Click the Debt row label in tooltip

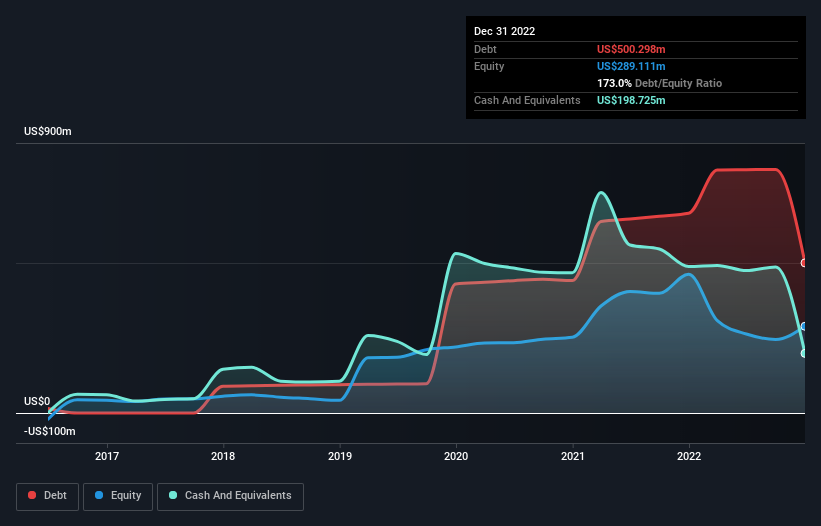click(485, 49)
